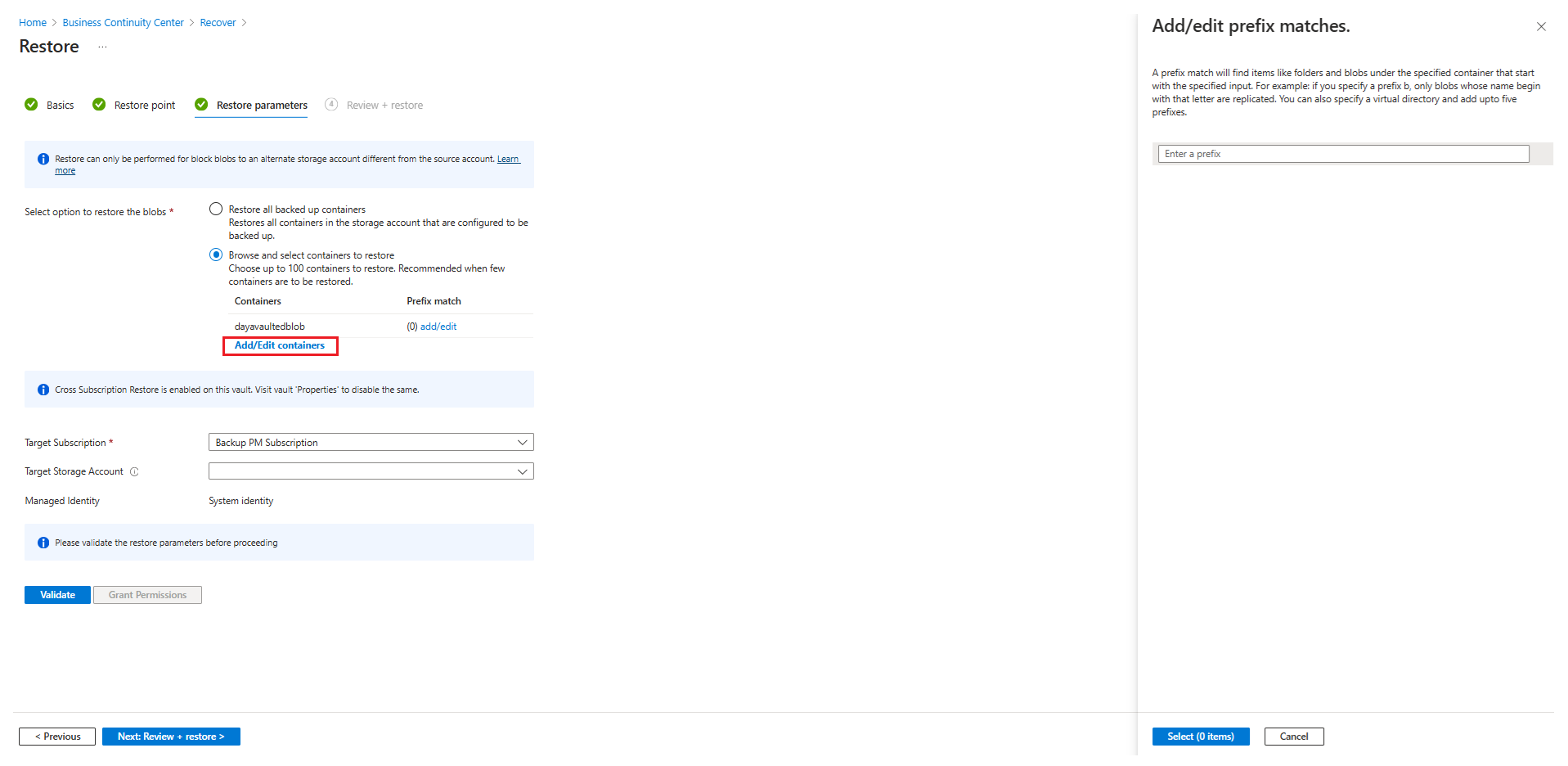Open the ellipsis menu beside Restore title

pyautogui.click(x=102, y=47)
